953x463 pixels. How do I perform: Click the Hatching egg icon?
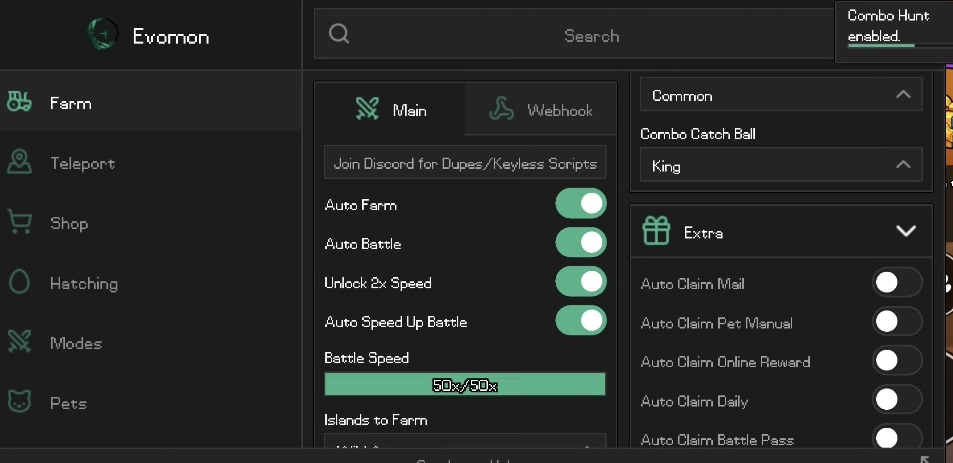19,283
